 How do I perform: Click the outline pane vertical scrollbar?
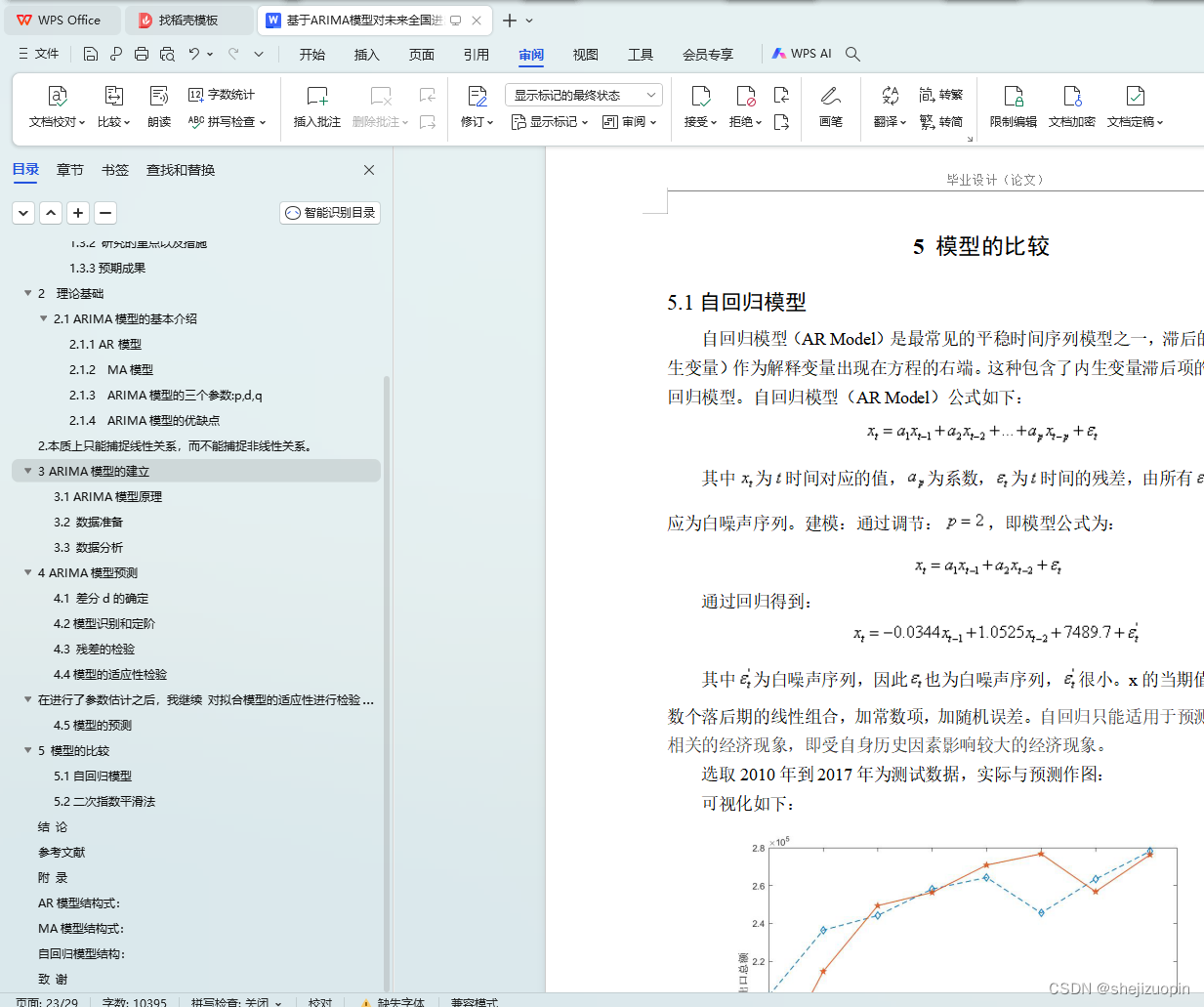coord(387,684)
